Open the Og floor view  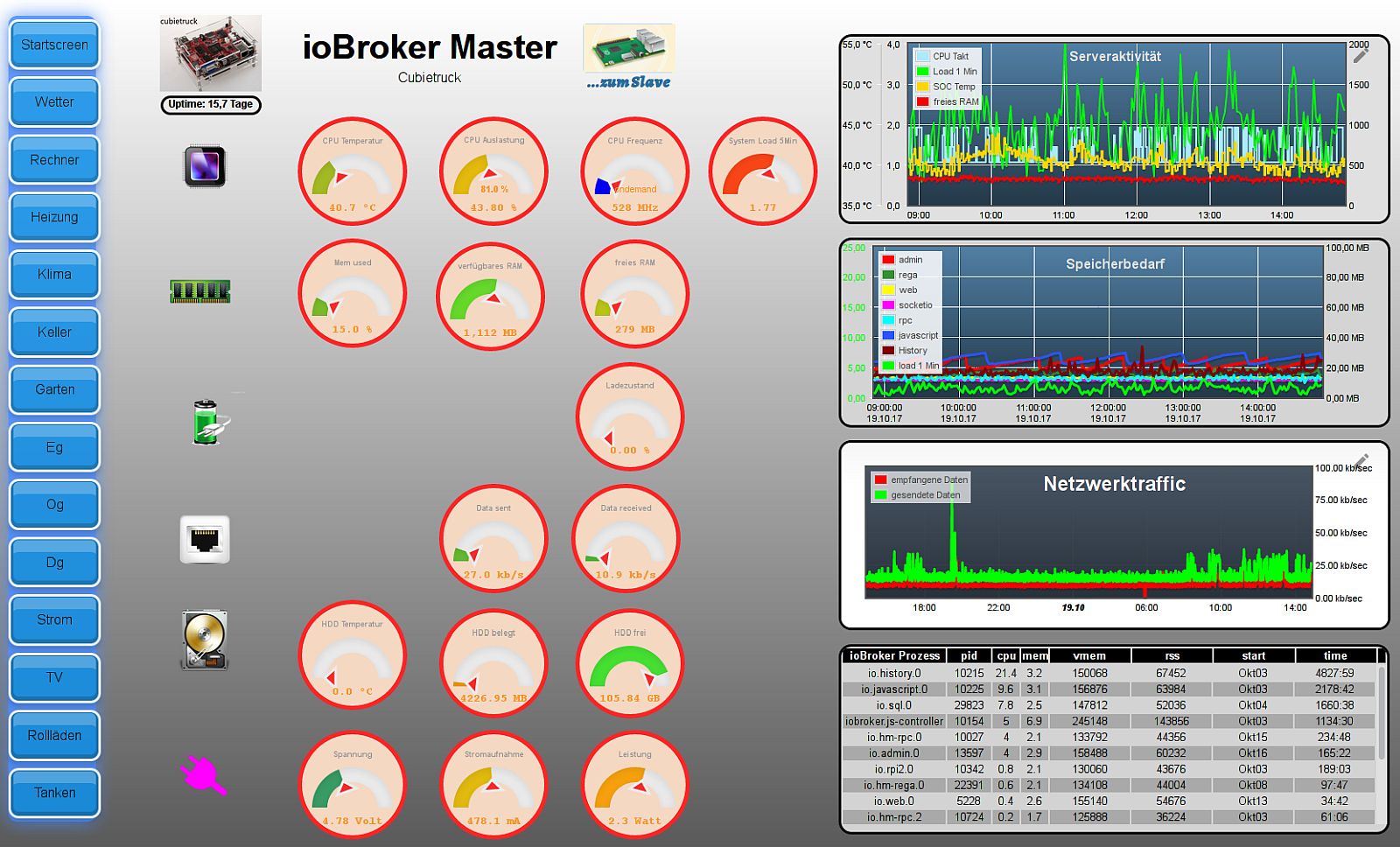54,505
